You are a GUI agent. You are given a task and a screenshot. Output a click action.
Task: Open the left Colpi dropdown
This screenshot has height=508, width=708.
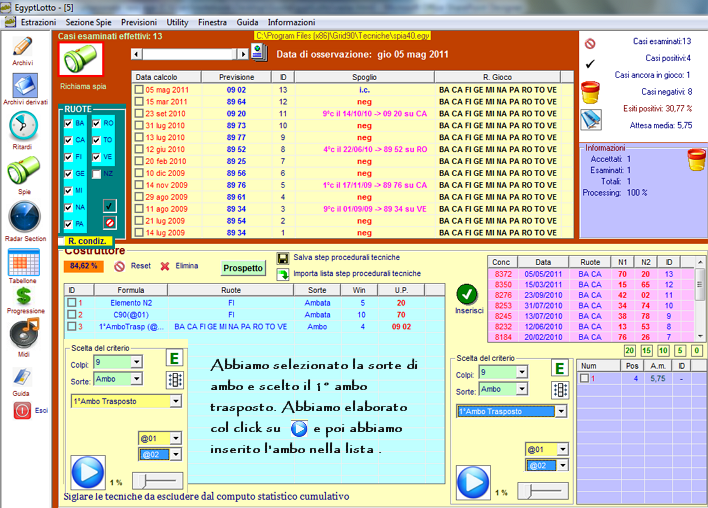(x=136, y=362)
